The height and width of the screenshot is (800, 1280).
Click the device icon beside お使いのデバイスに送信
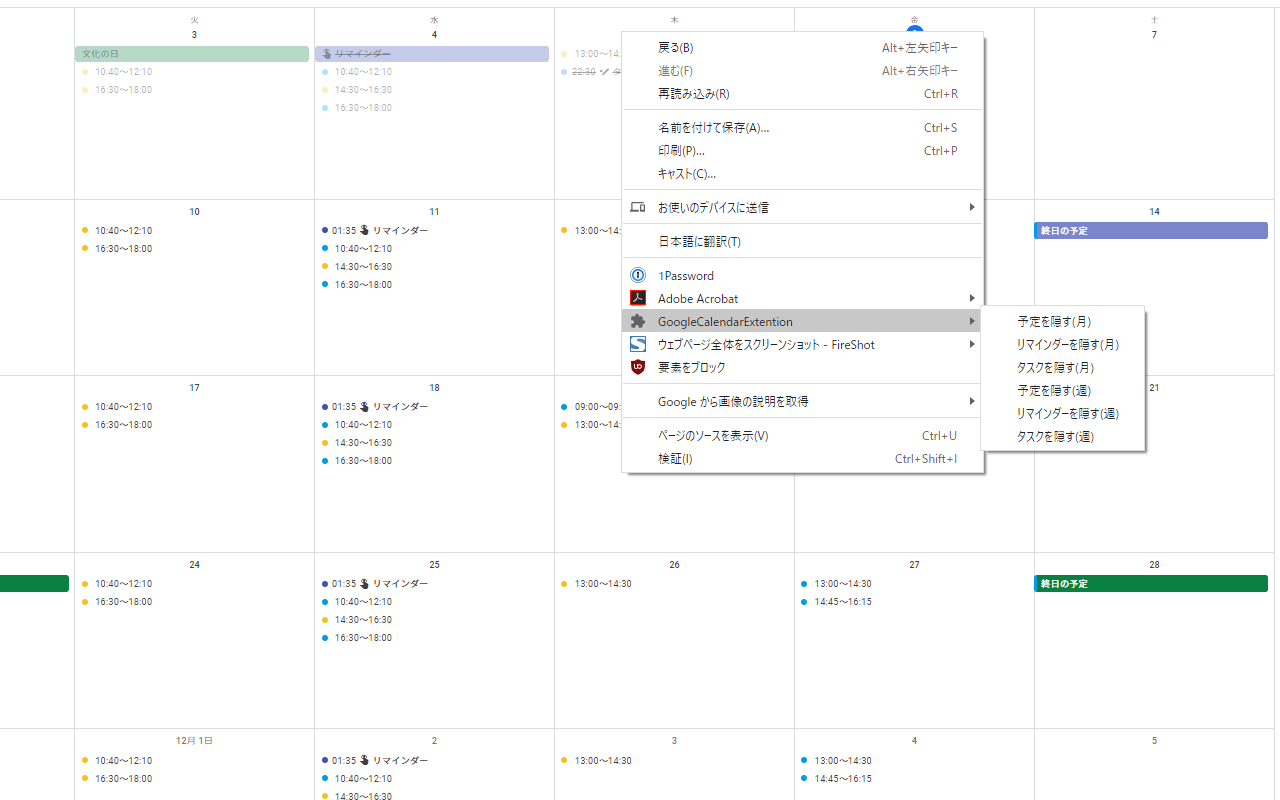pyautogui.click(x=638, y=207)
